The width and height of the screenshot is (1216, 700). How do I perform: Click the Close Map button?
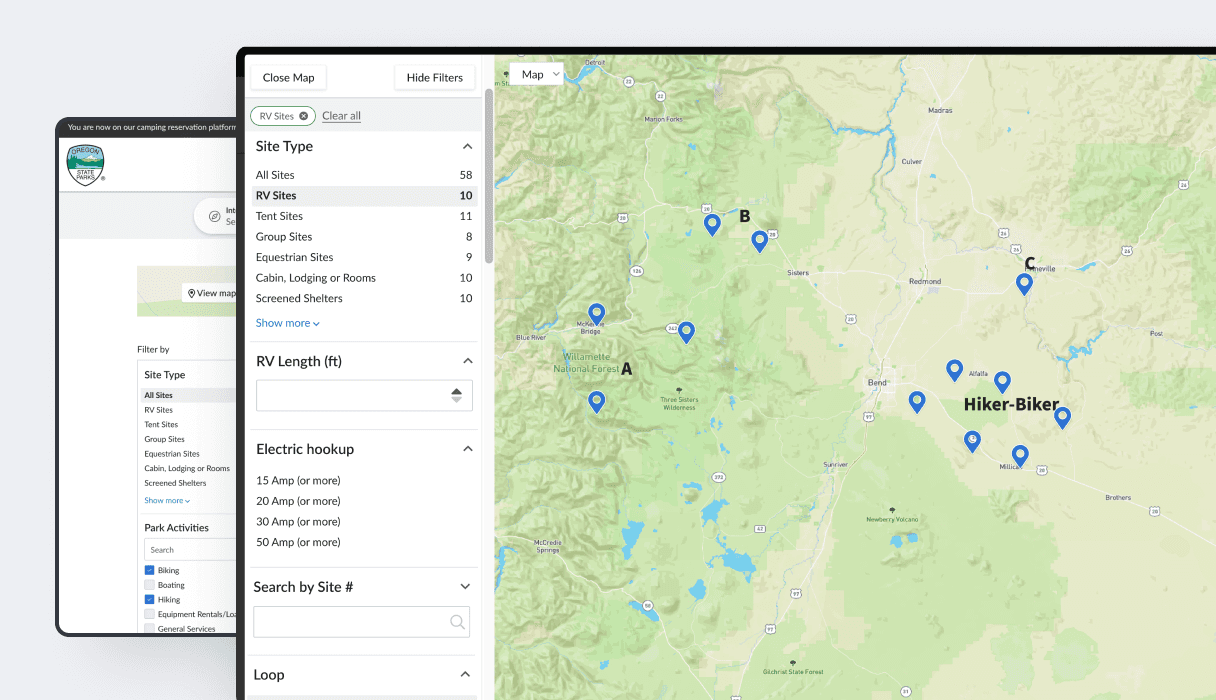(x=289, y=78)
